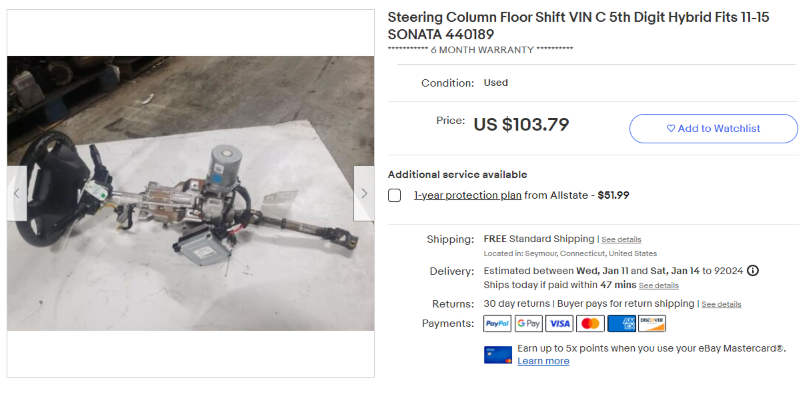Click the Discover card icon
The width and height of the screenshot is (806, 401).
652,323
